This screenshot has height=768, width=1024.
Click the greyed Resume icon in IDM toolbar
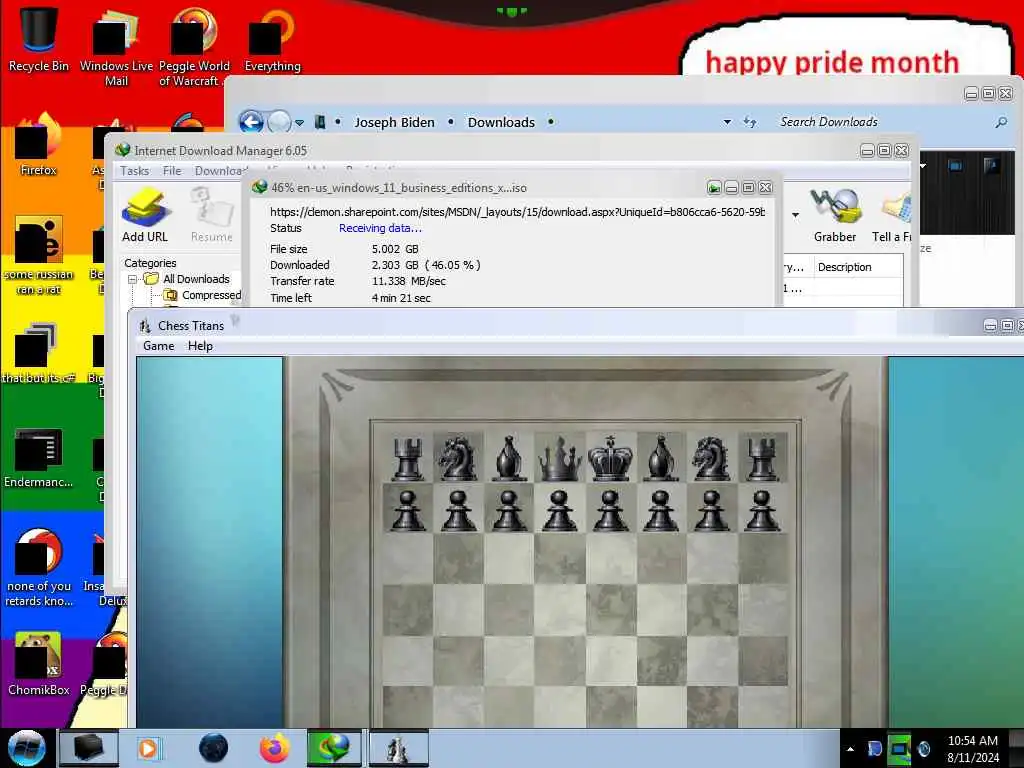pyautogui.click(x=212, y=215)
